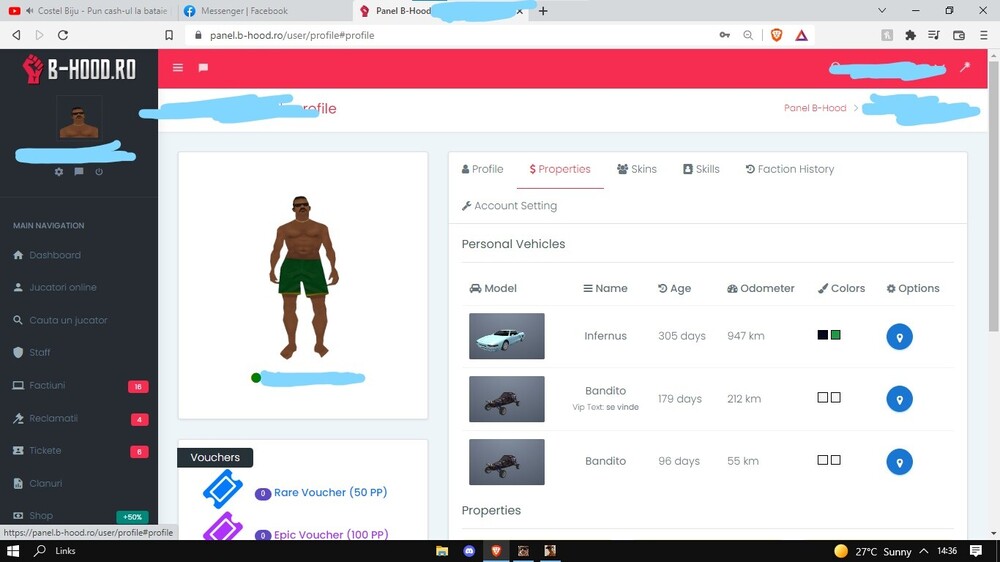Open the Brave wallet icon
1000x562 pixels.
tap(959, 35)
